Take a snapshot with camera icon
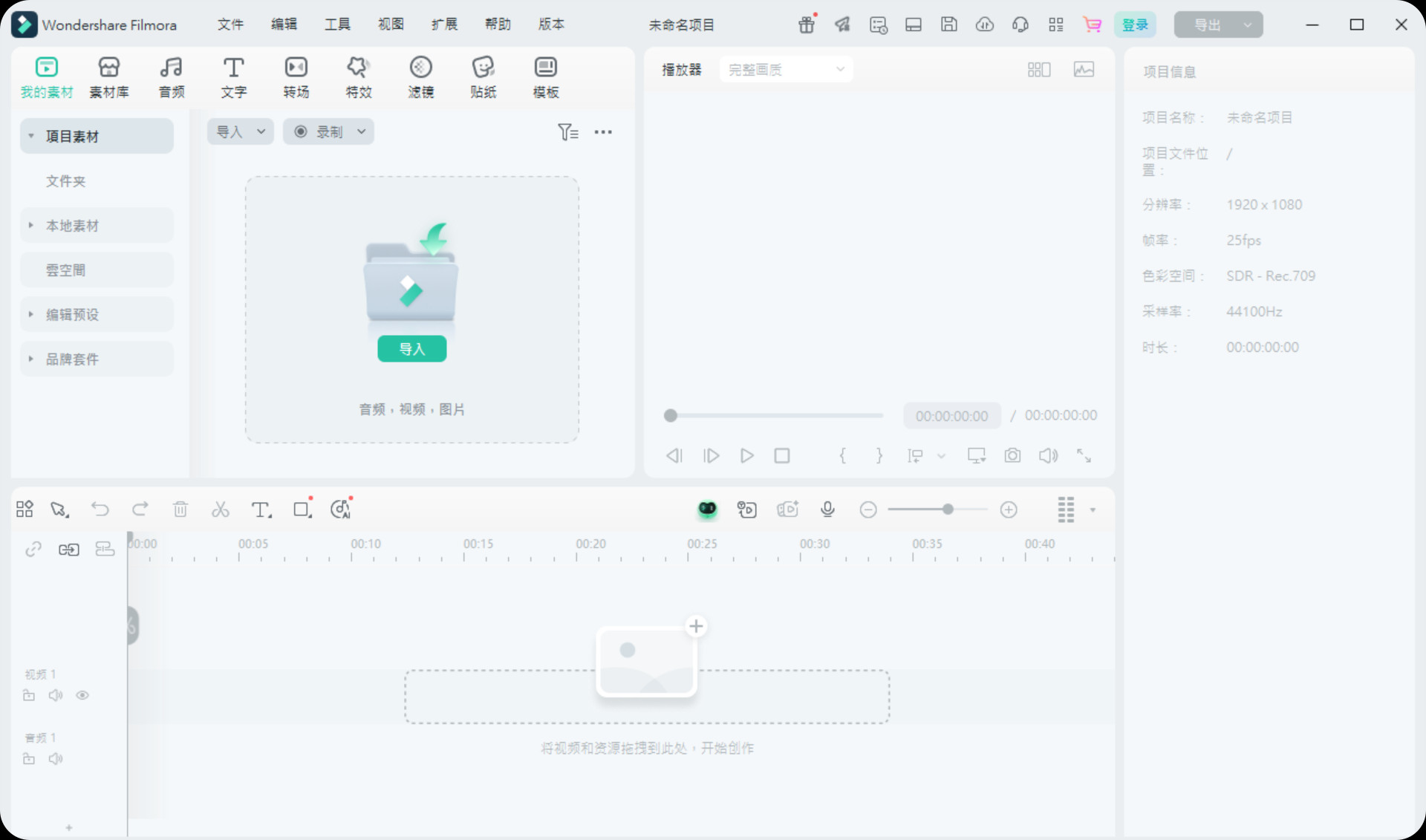Viewport: 1426px width, 840px height. (x=1012, y=455)
